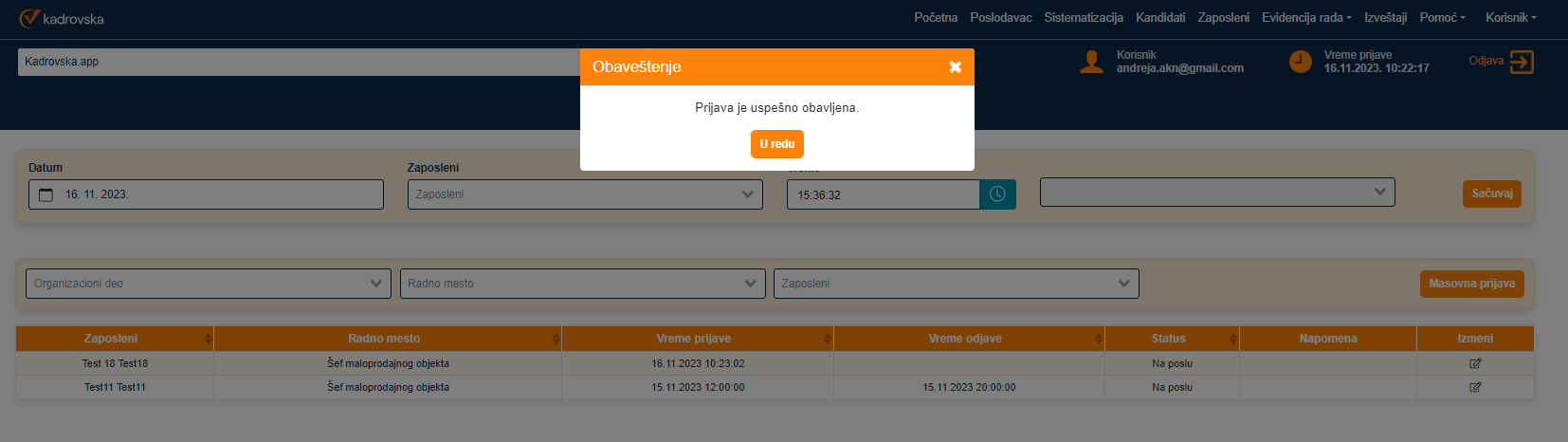Open the Evidencija rada menu
This screenshot has height=442, width=1568.
tap(1305, 18)
